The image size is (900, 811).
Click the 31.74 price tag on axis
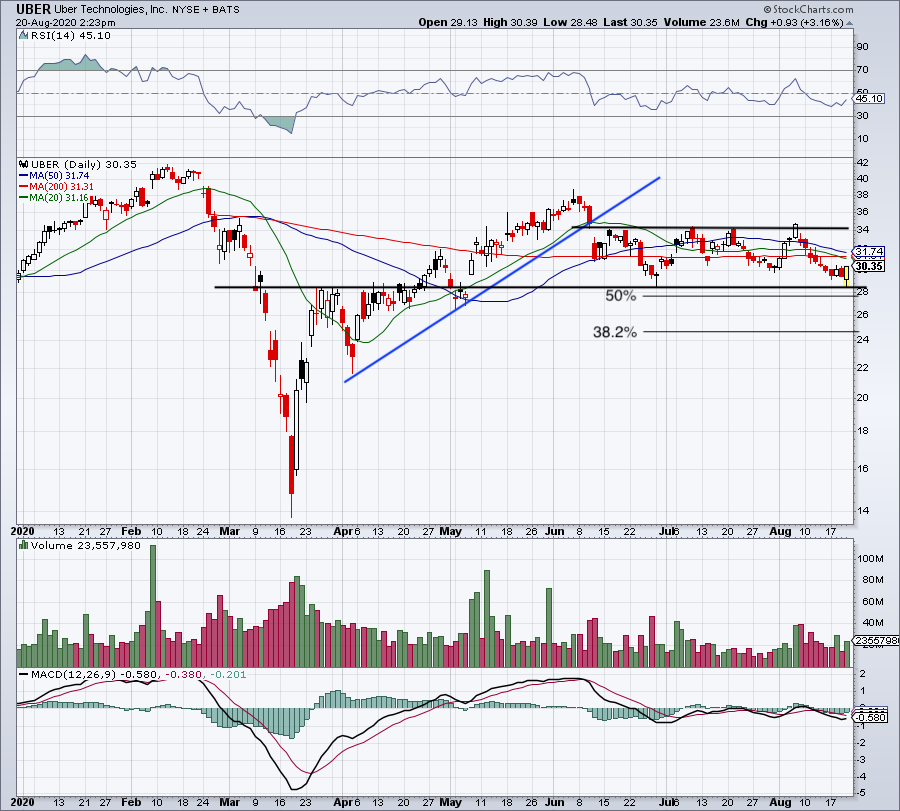(869, 251)
